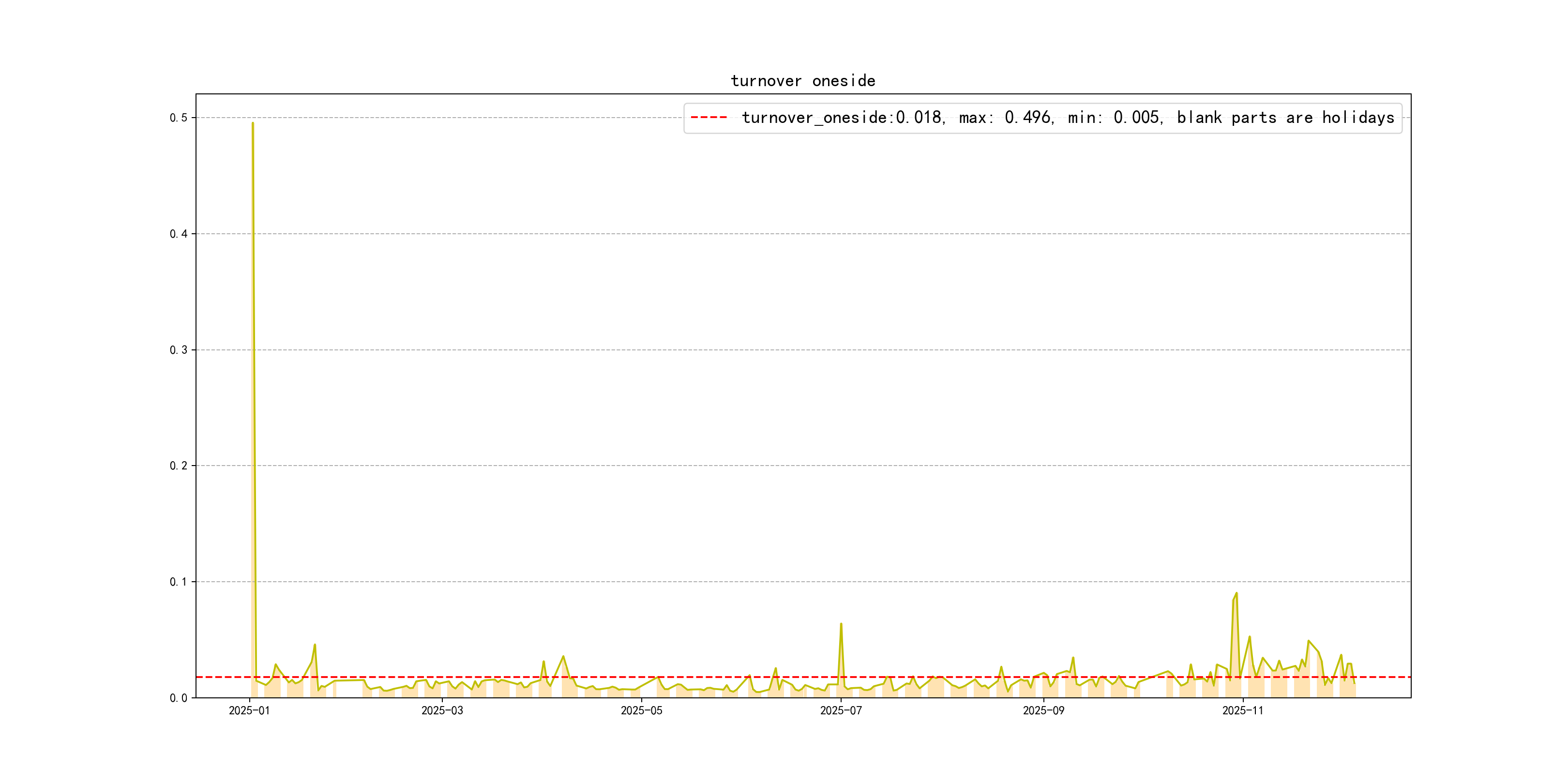The width and height of the screenshot is (1568, 784).
Task: Click the 2025-11 x-axis label
Action: coord(1242,710)
